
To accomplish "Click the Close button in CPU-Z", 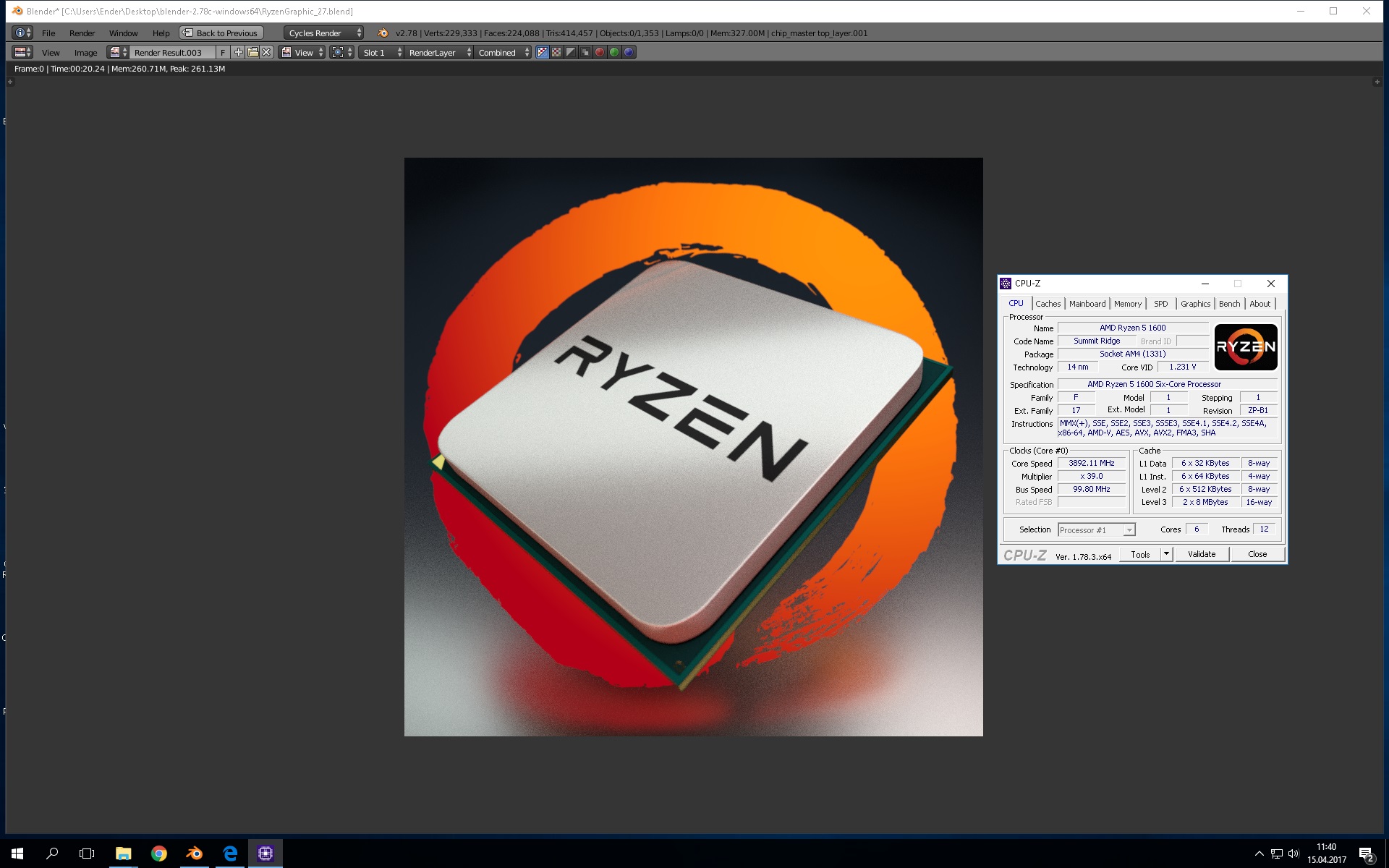I will coord(1257,554).
